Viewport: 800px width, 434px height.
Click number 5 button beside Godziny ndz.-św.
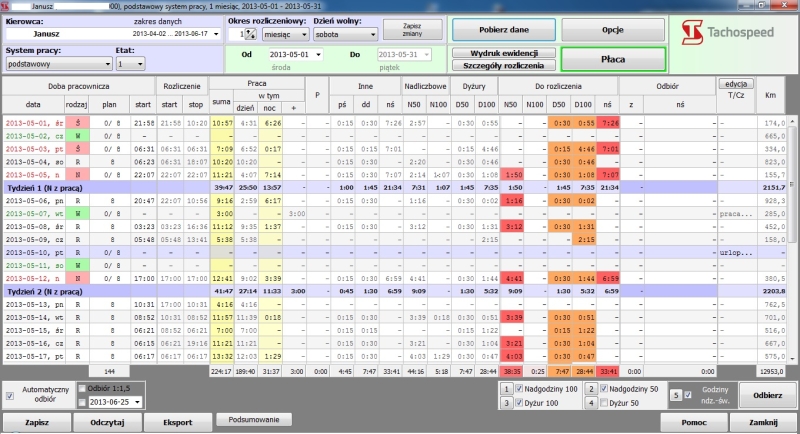(676, 396)
